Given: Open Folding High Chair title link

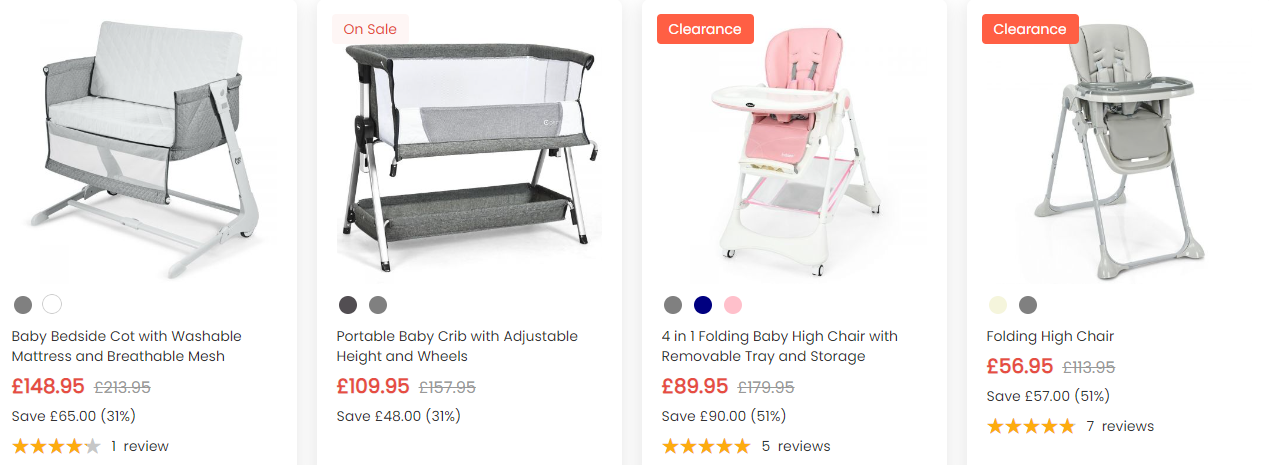Looking at the screenshot, I should click(1050, 336).
